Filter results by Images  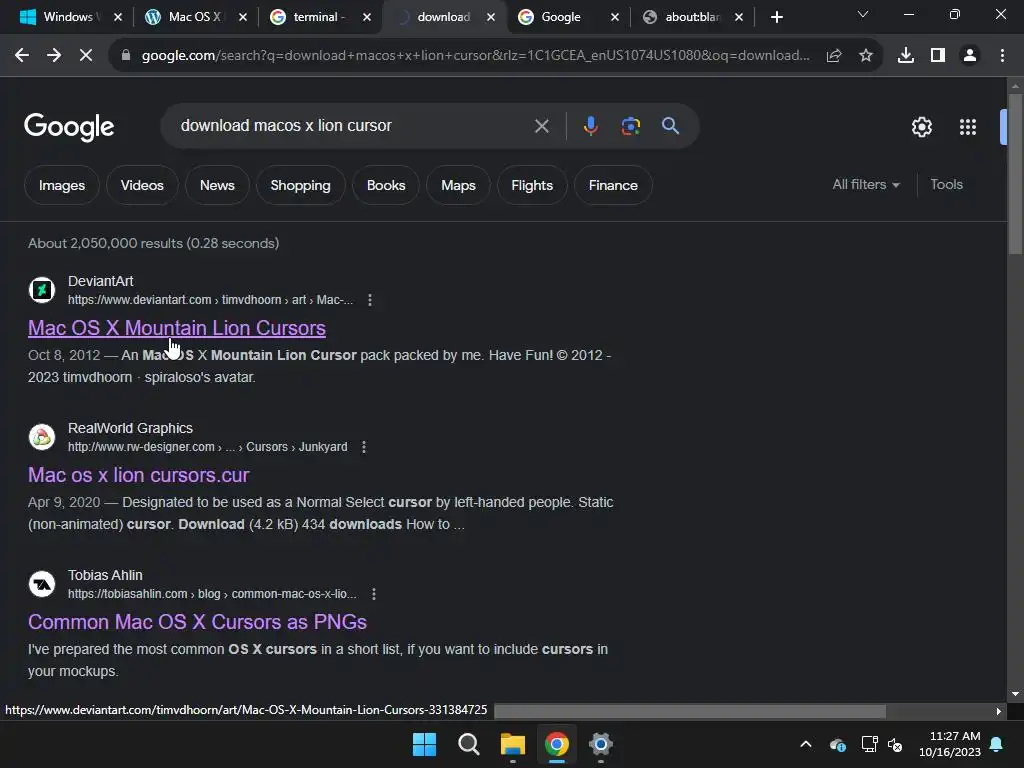click(62, 185)
